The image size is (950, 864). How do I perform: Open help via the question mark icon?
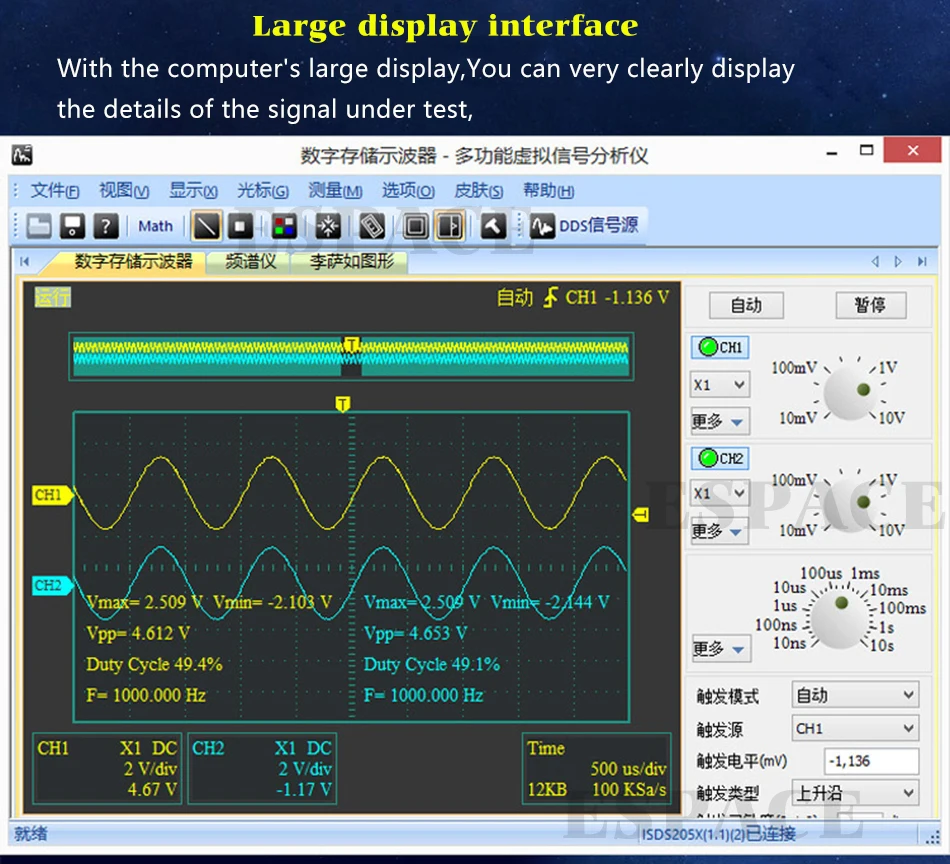(x=106, y=226)
